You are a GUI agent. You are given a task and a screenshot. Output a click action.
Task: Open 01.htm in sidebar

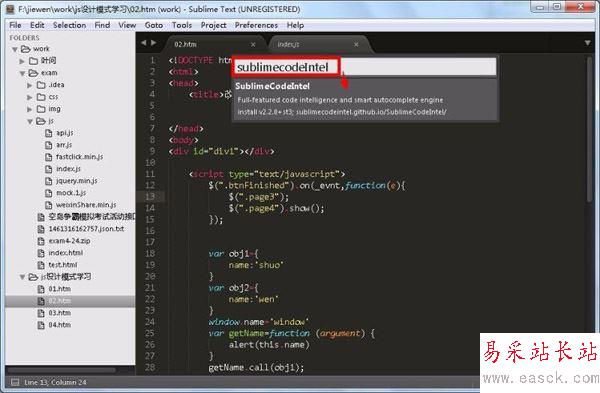(x=59, y=289)
